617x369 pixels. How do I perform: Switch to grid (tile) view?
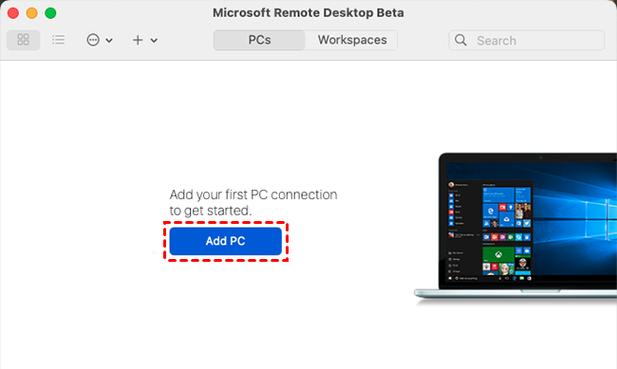[x=23, y=40]
